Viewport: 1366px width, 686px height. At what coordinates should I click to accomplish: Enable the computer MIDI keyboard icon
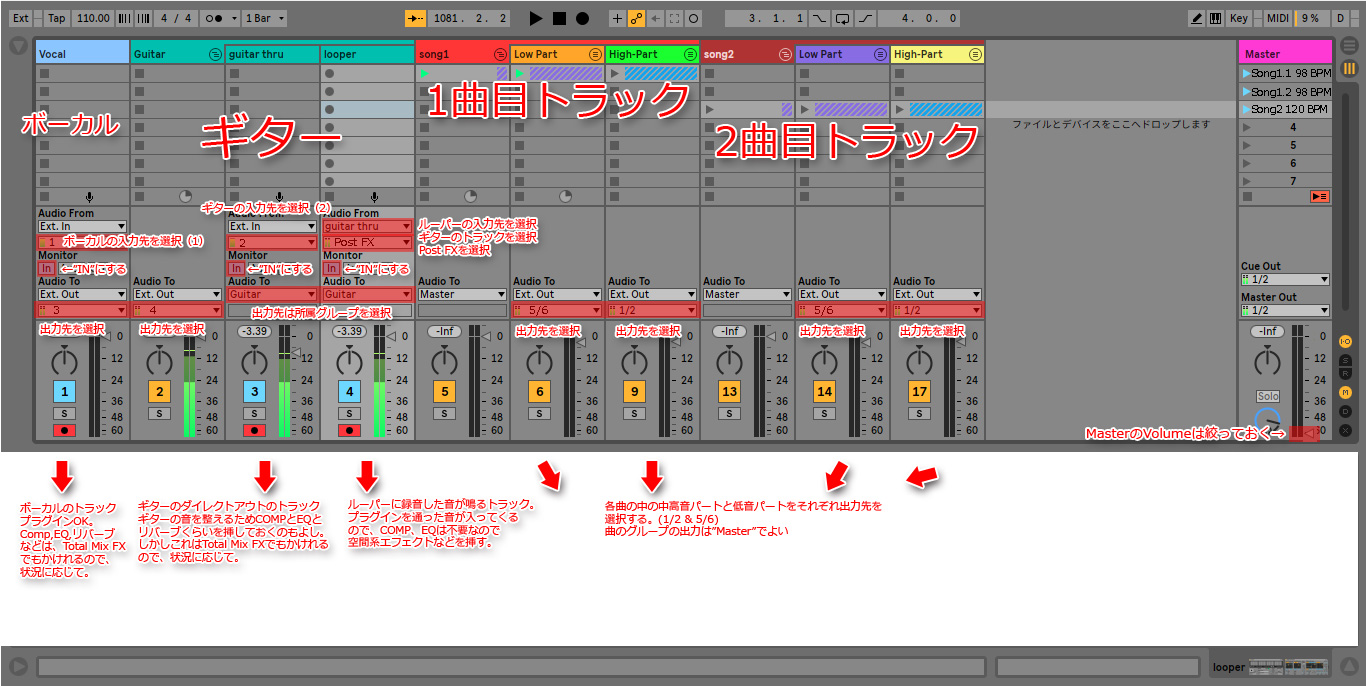pos(1215,18)
